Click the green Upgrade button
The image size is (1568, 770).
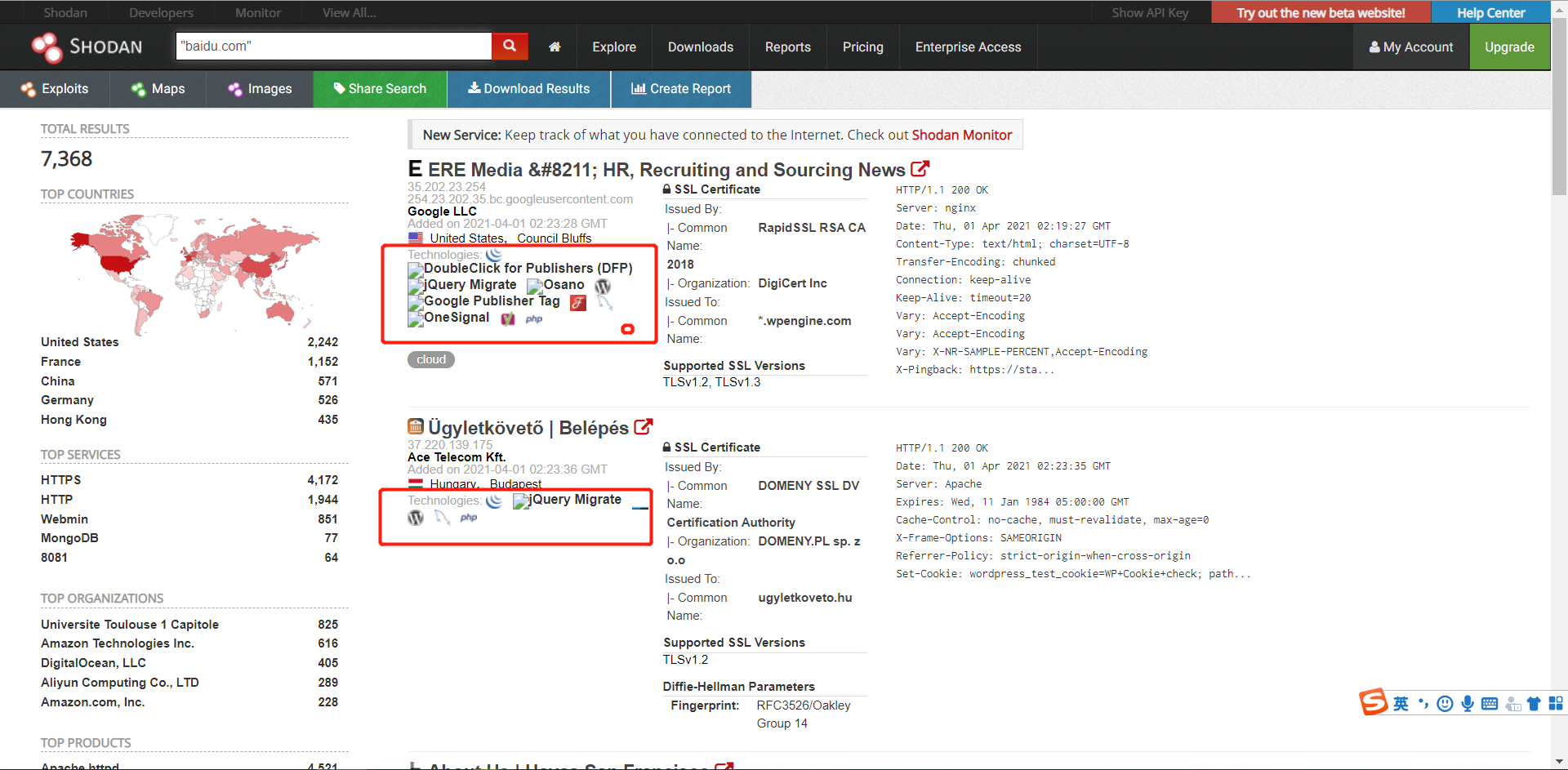1509,47
